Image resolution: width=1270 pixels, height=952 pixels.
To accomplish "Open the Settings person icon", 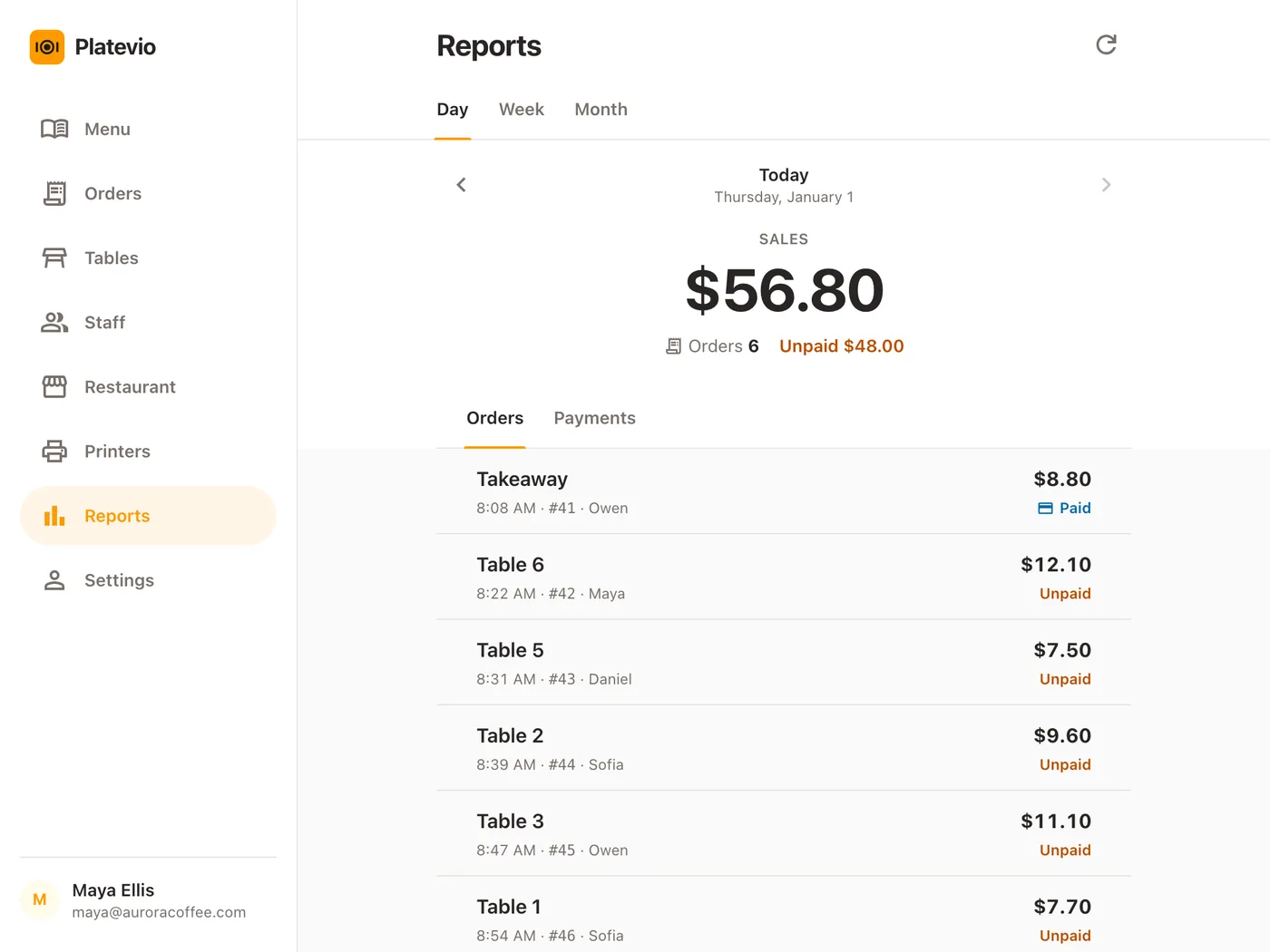I will tap(54, 579).
